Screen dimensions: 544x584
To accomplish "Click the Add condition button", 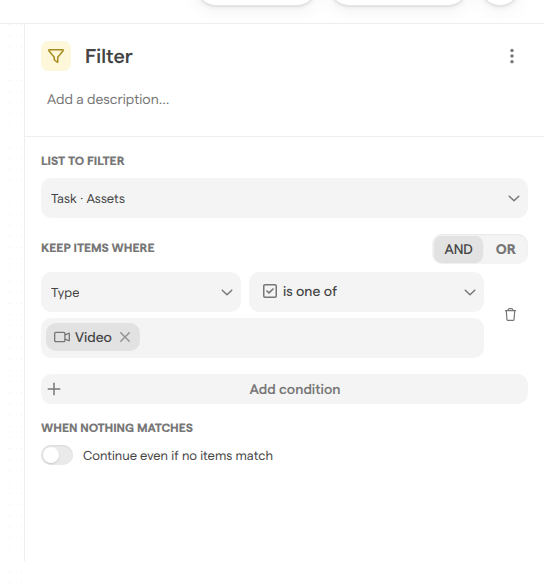I will 284,389.
